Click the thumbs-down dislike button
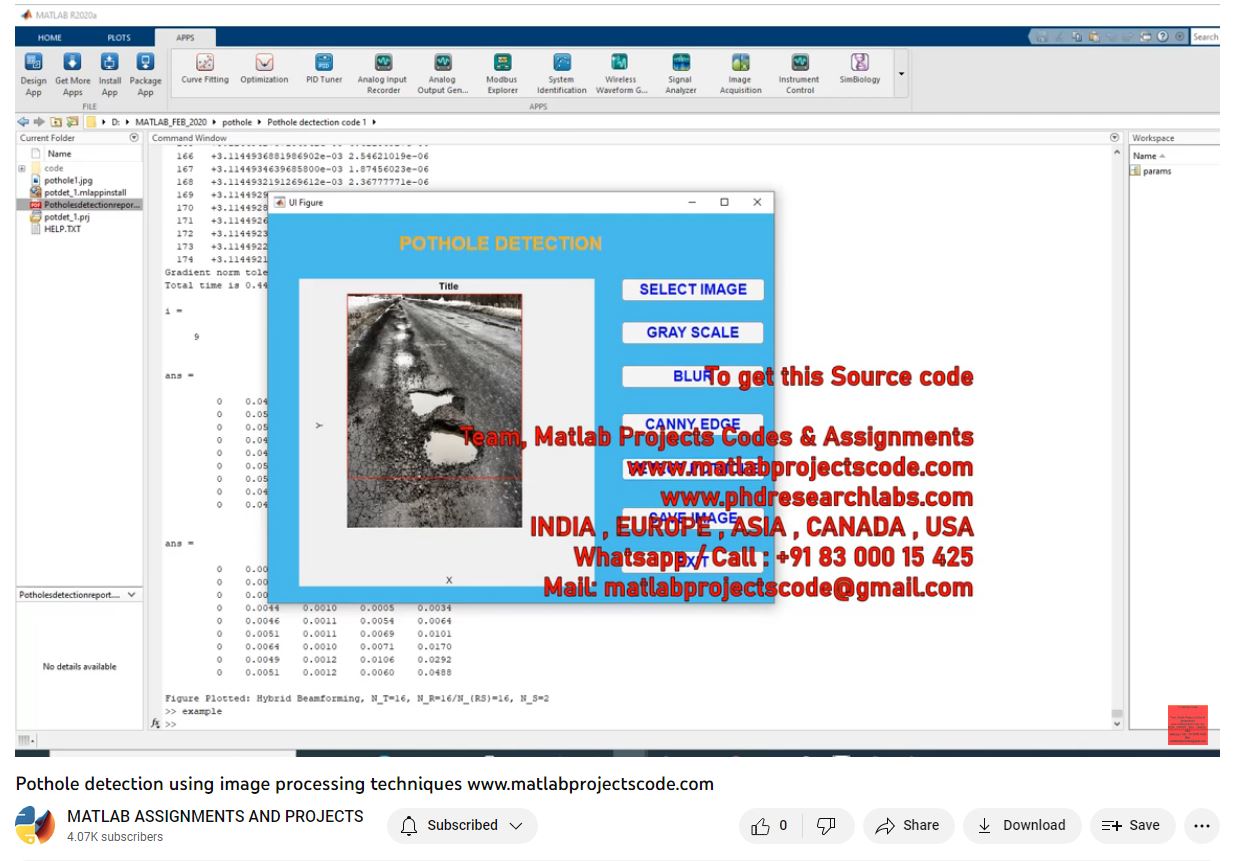1236x861 pixels. tap(827, 826)
